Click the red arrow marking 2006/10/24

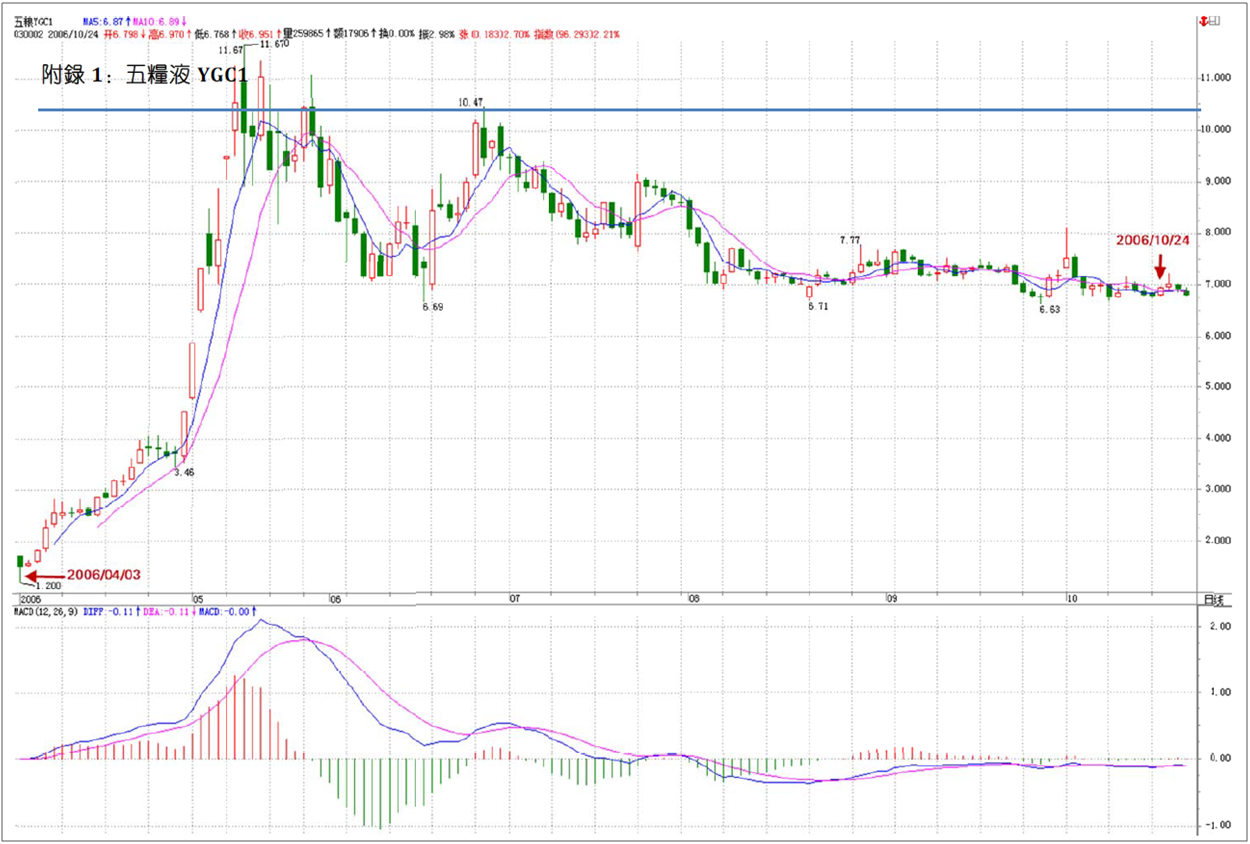click(x=1160, y=267)
